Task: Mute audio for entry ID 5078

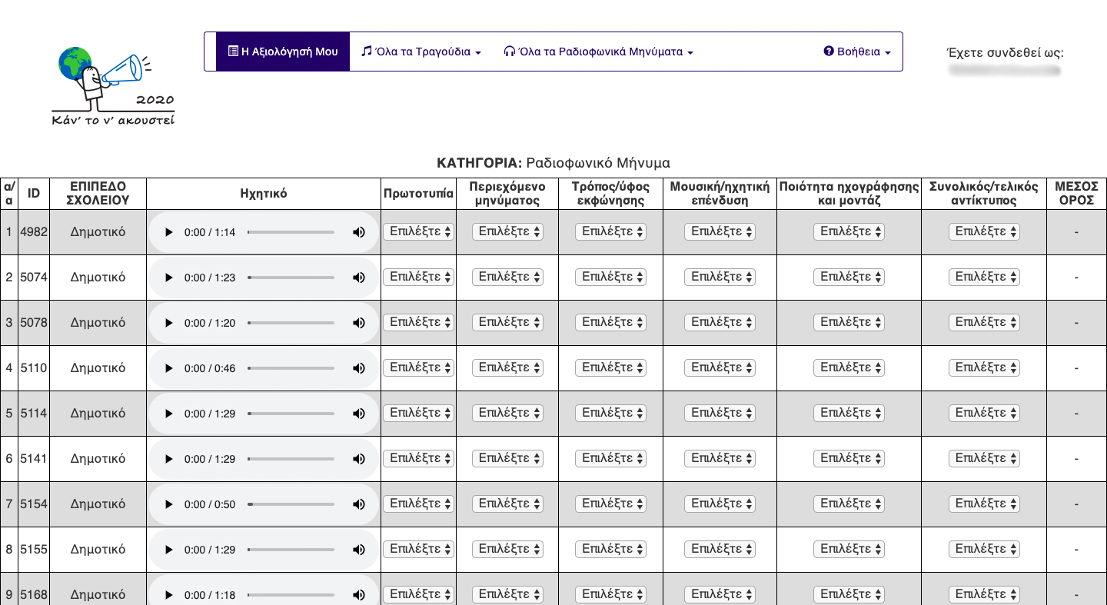Action: [x=359, y=323]
